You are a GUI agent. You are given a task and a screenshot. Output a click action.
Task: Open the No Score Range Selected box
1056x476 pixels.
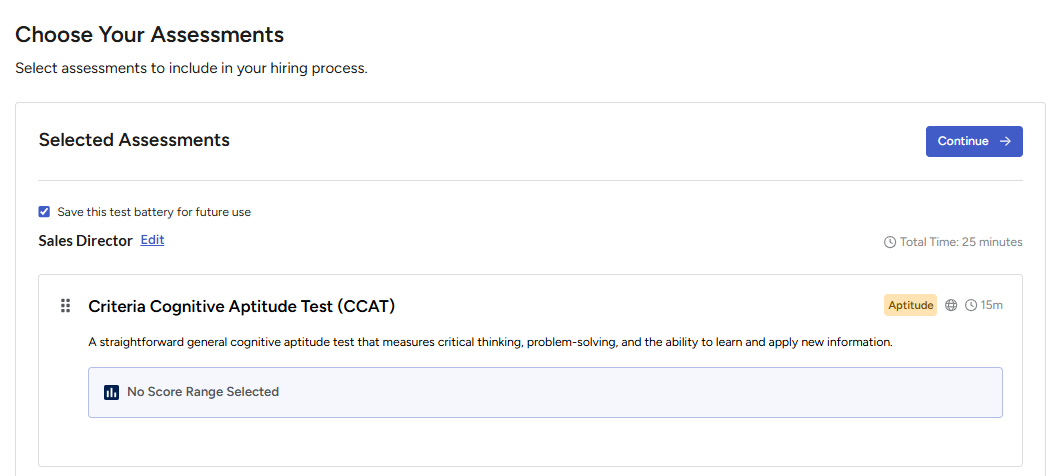(x=545, y=392)
